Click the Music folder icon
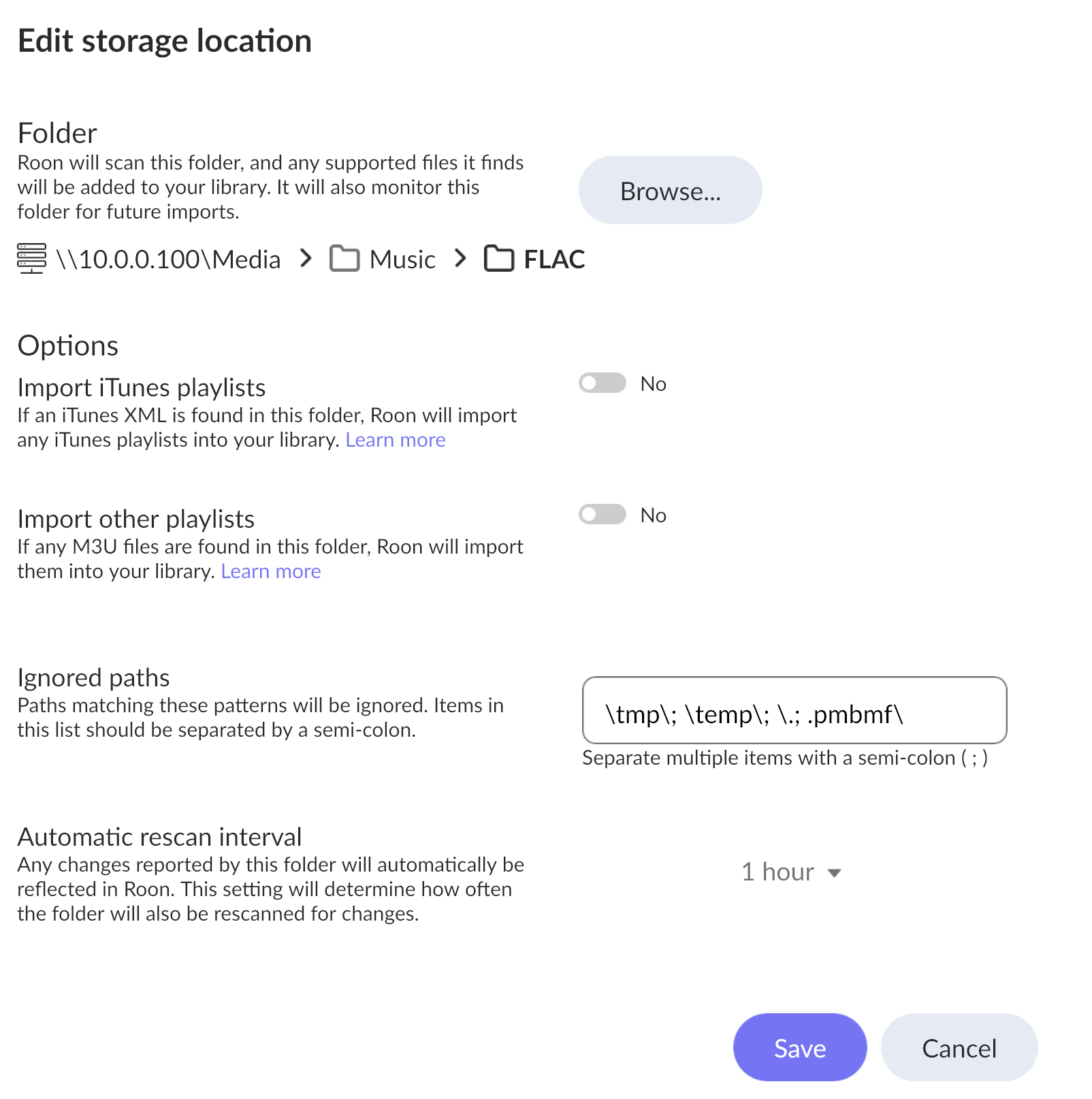 [x=344, y=259]
